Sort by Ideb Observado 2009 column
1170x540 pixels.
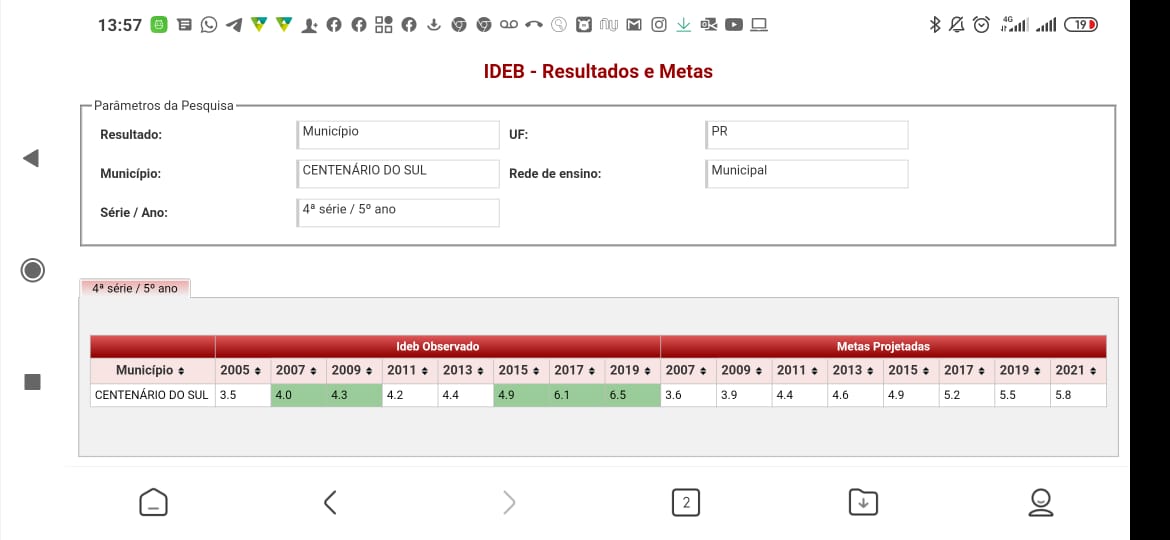point(354,370)
